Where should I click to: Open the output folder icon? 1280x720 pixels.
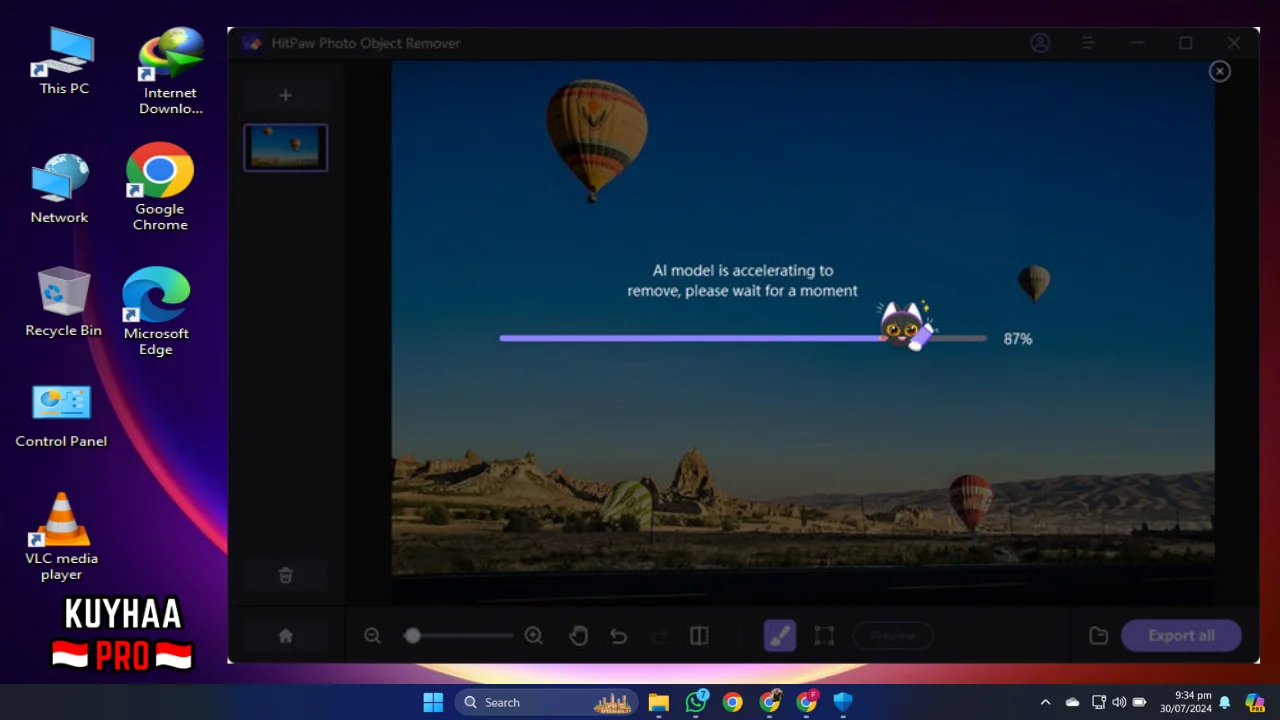[x=1098, y=636]
